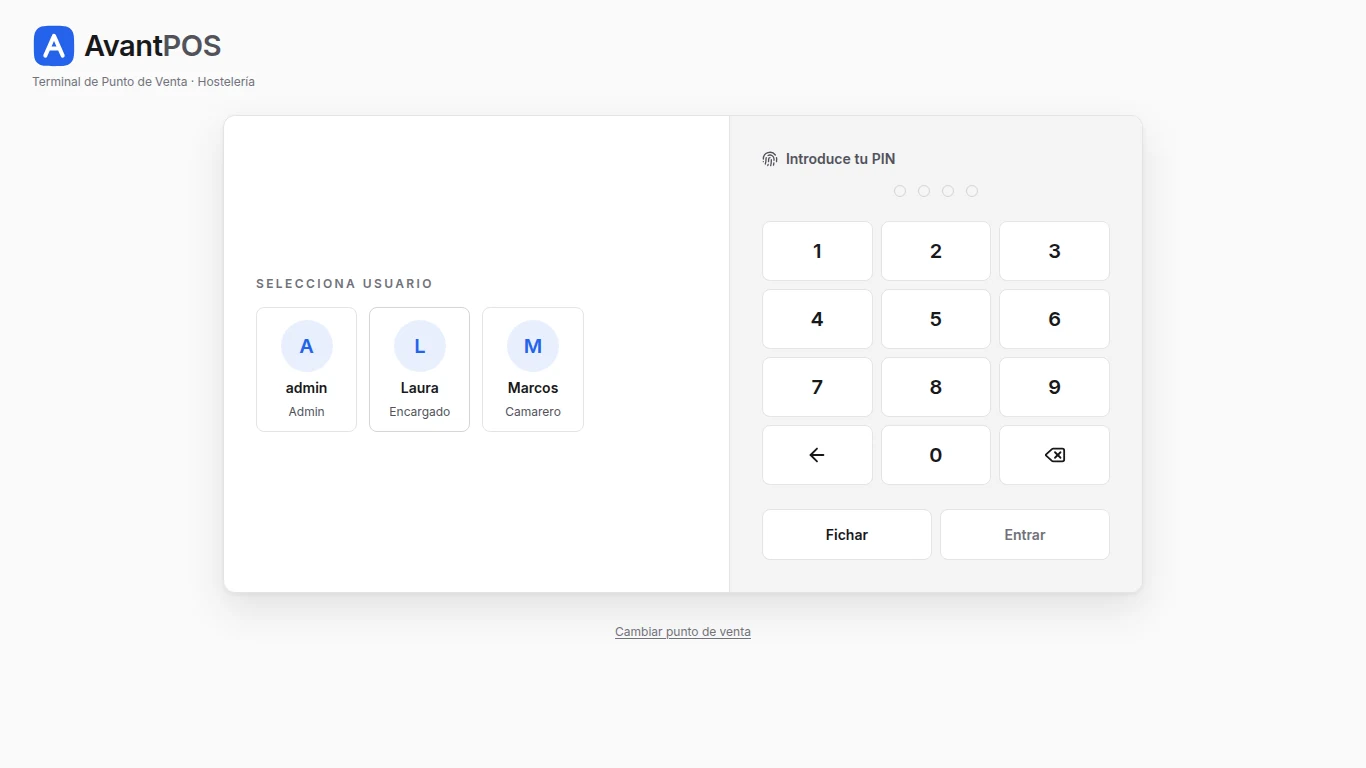Click the SELECCIONA USUARIO heading
Screen dimensions: 1366x768
click(x=345, y=284)
